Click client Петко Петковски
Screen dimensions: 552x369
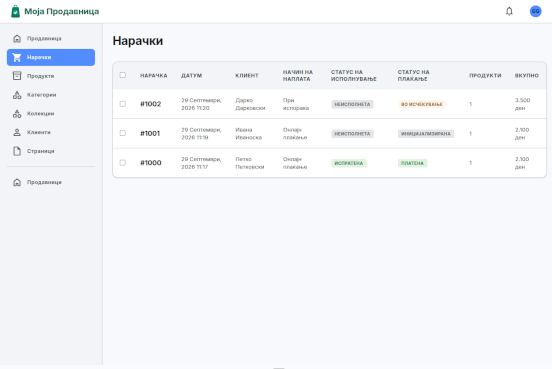pyautogui.click(x=250, y=163)
